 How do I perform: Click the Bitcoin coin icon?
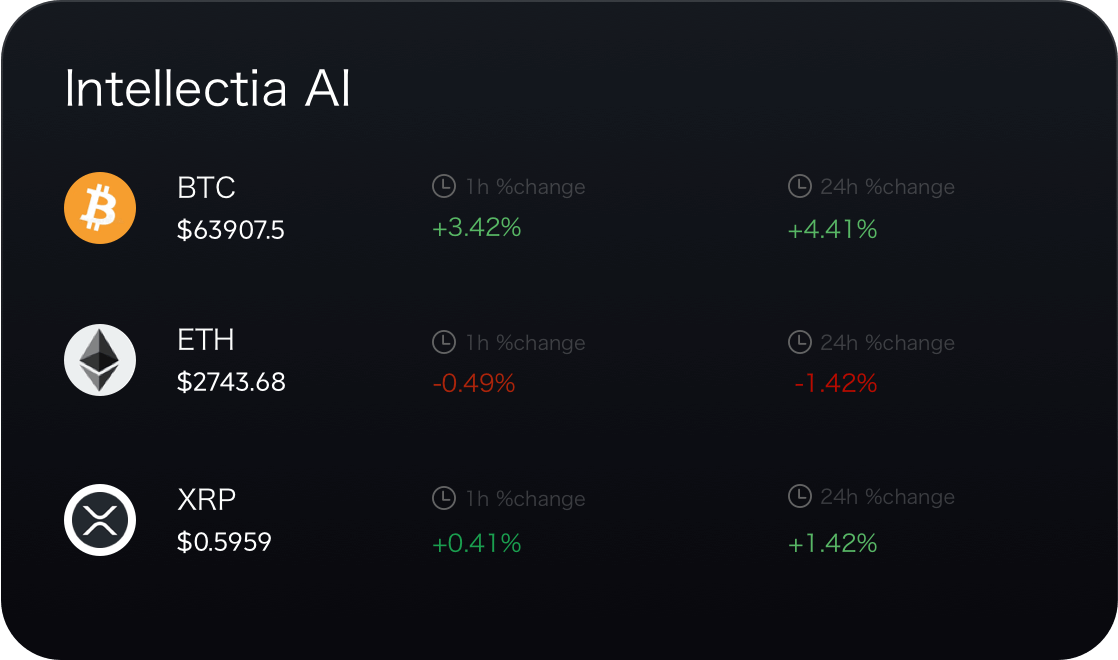coord(99,207)
